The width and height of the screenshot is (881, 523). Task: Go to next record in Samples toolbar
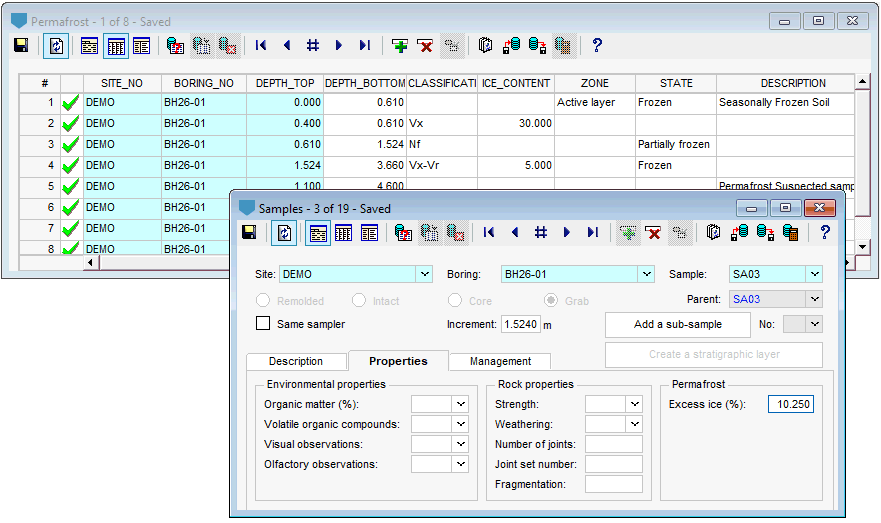pyautogui.click(x=566, y=232)
